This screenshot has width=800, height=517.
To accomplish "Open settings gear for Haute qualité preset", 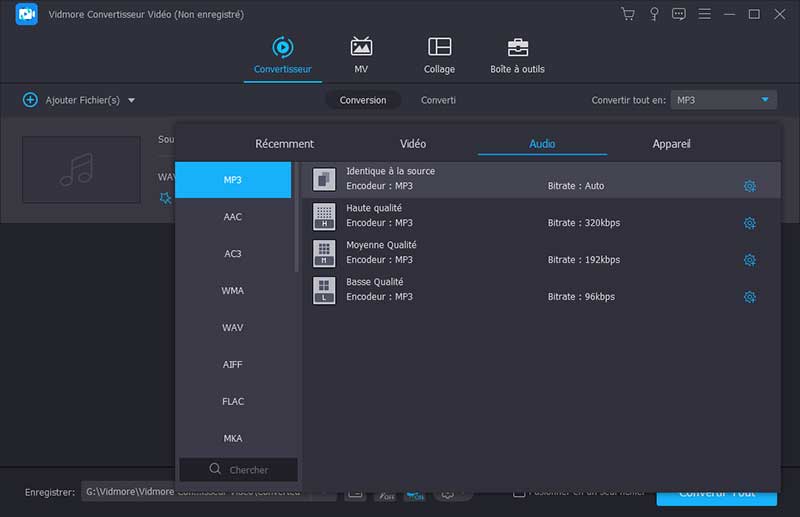I will click(749, 223).
